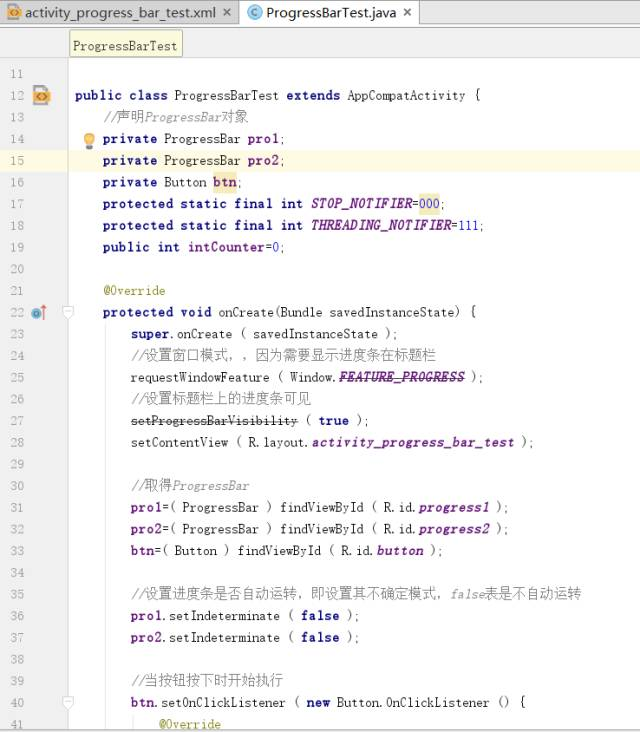Click the FEATURE_PROGRESS constant on line 25
The width and height of the screenshot is (640, 732).
click(401, 377)
